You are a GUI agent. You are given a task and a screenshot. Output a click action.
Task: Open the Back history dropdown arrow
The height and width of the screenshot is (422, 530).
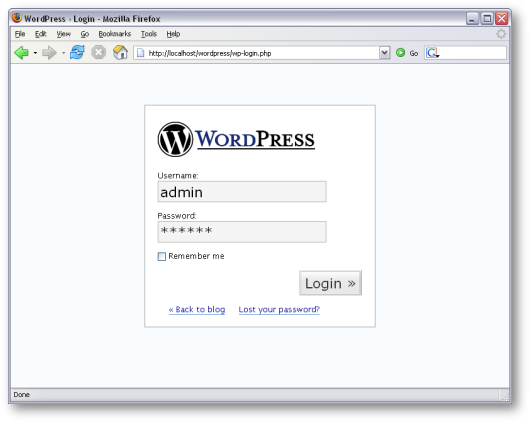tap(35, 53)
